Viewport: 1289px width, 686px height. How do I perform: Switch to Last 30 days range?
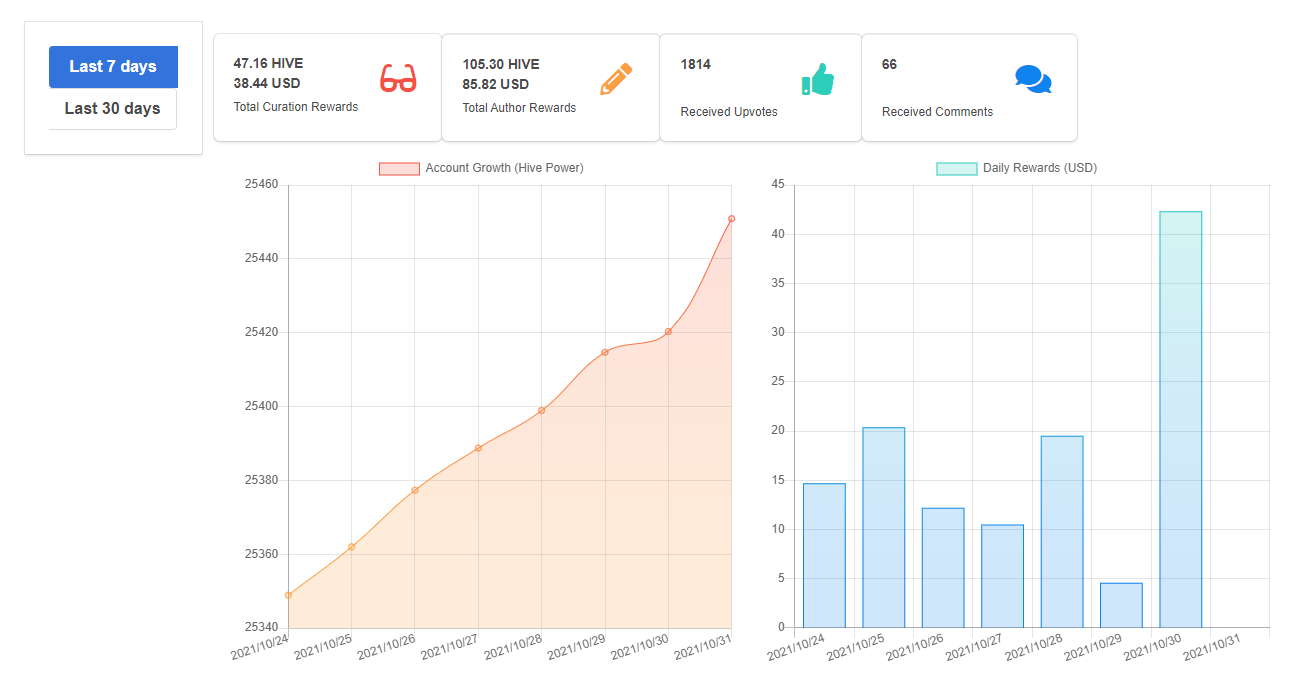[113, 109]
